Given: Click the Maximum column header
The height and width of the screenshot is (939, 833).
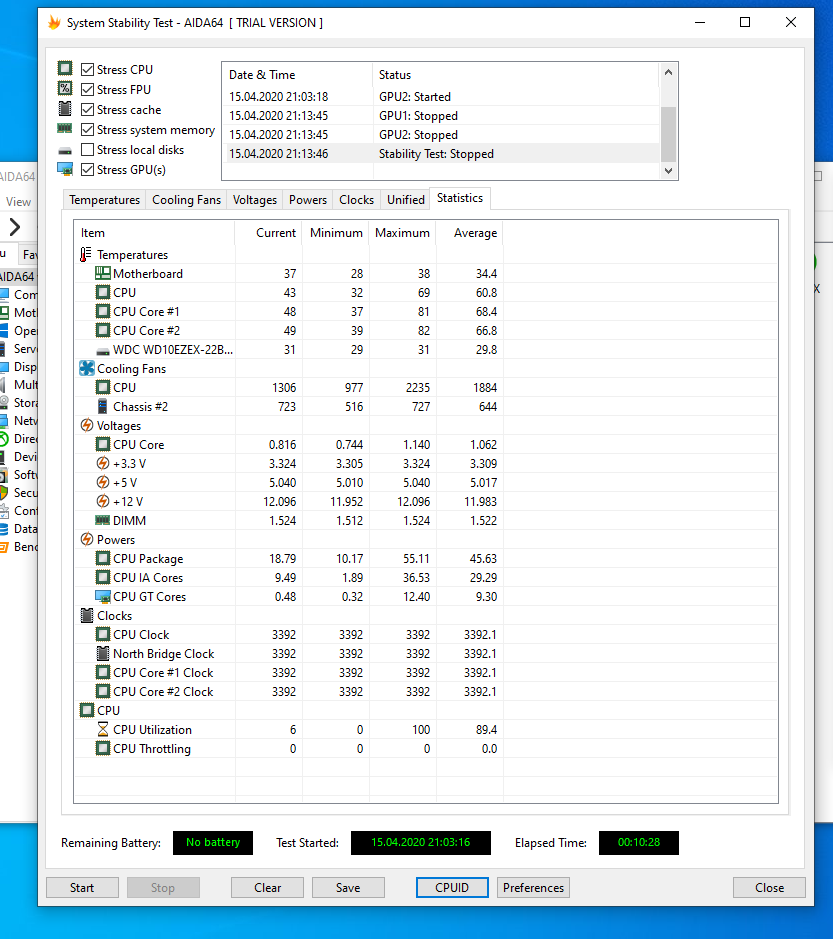Looking at the screenshot, I should tap(402, 233).
